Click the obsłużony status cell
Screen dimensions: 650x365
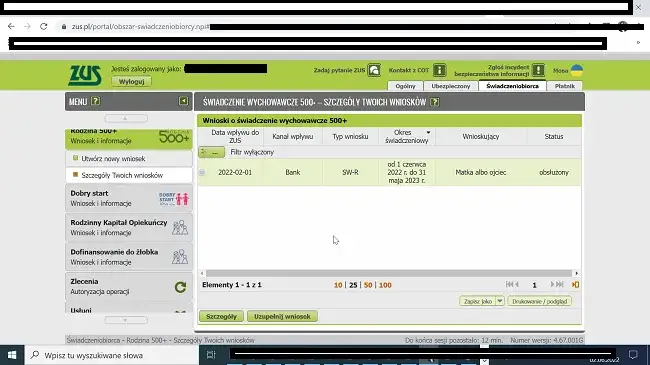point(554,172)
